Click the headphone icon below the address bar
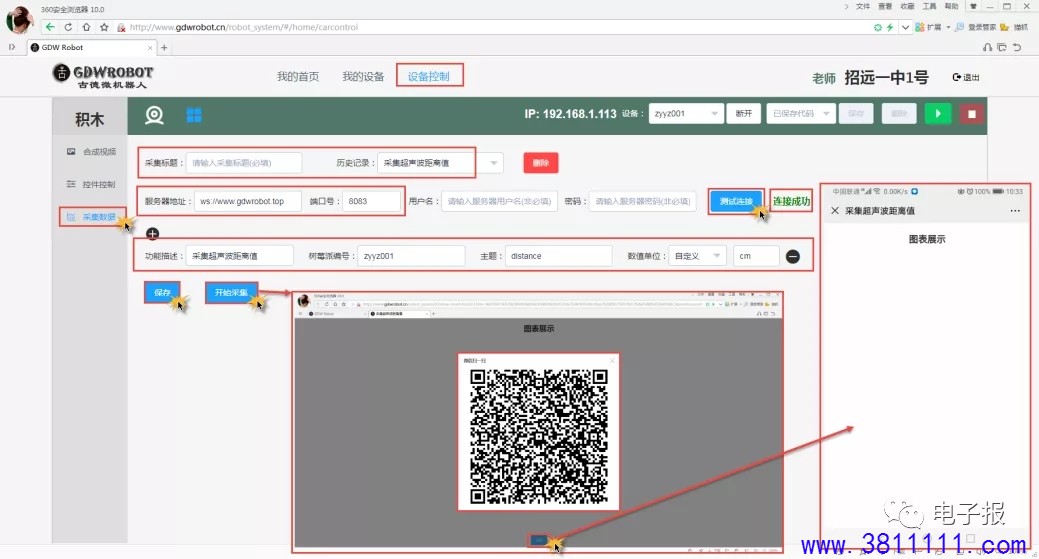The image size is (1039, 559). 988,48
